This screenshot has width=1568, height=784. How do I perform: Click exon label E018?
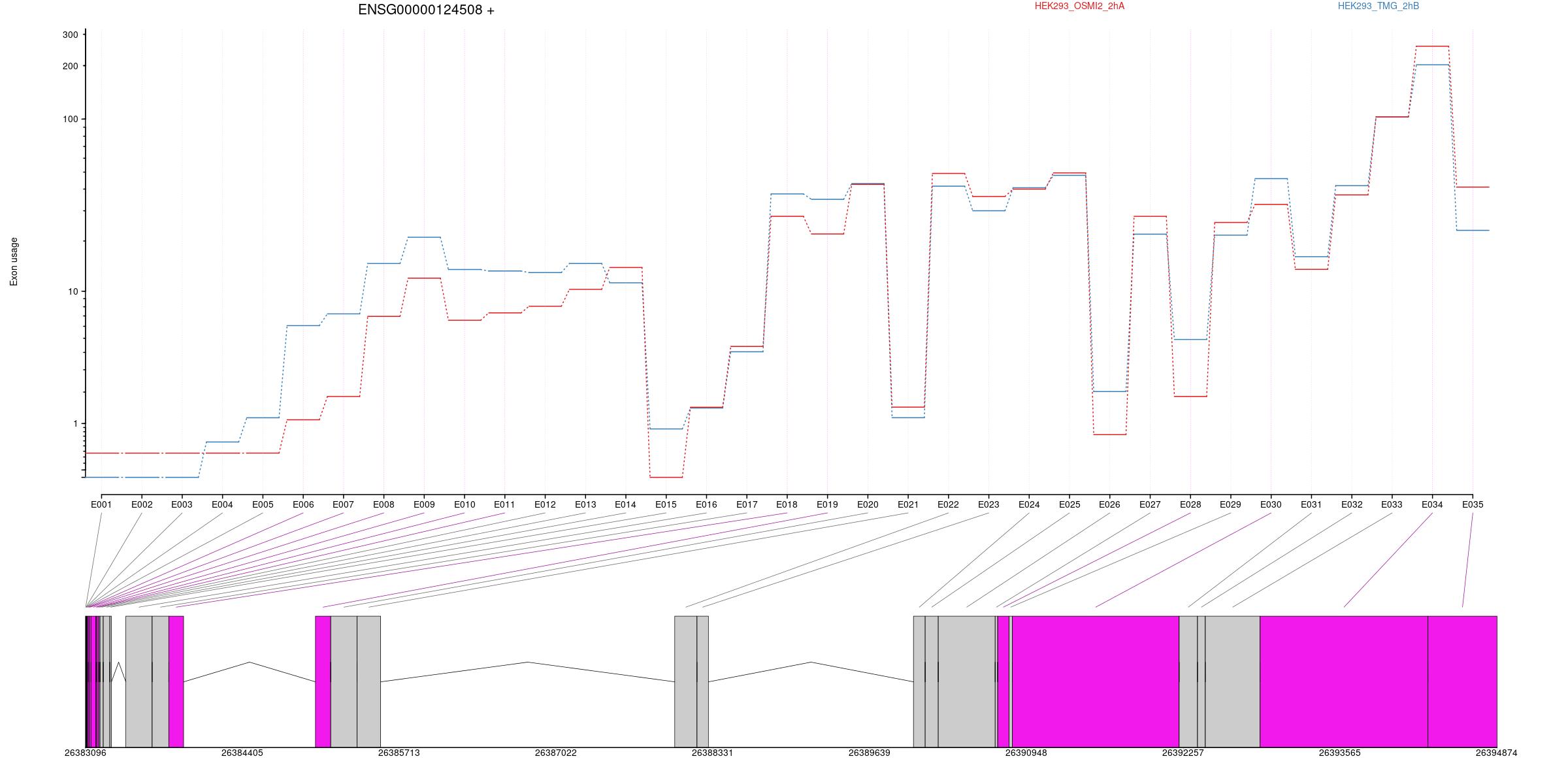(x=787, y=504)
